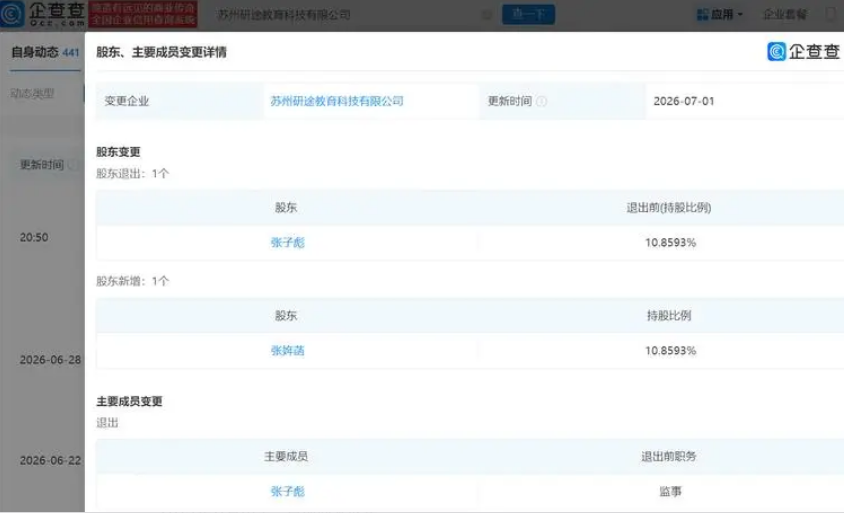This screenshot has width=844, height=513.
Task: Click the 退出前(持股比例) column header
Action: click(669, 208)
